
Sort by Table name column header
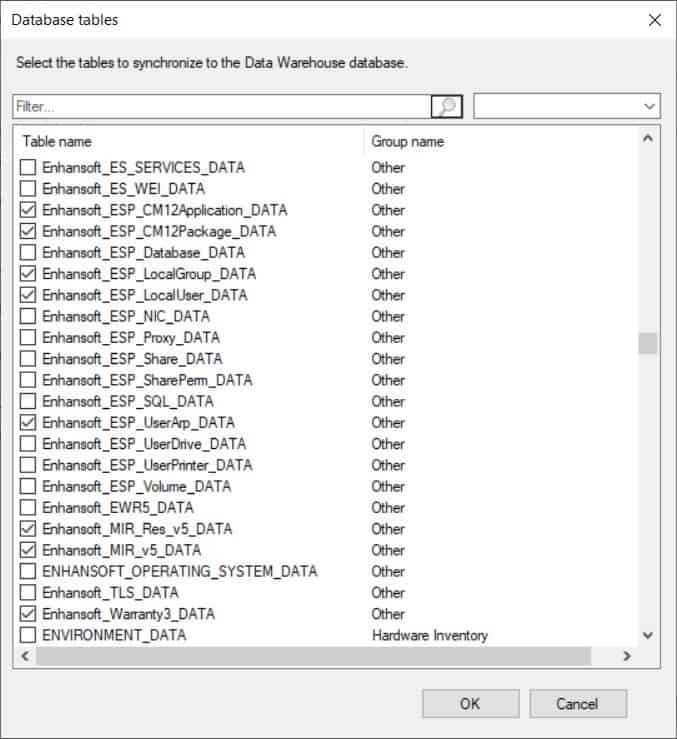[190, 142]
